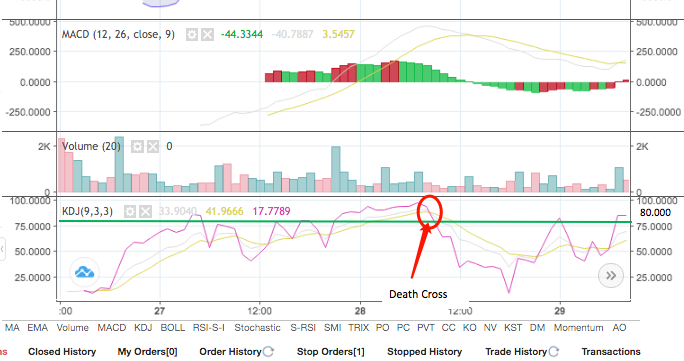Click the double-chevron scroll-to-latest button

pos(611,276)
